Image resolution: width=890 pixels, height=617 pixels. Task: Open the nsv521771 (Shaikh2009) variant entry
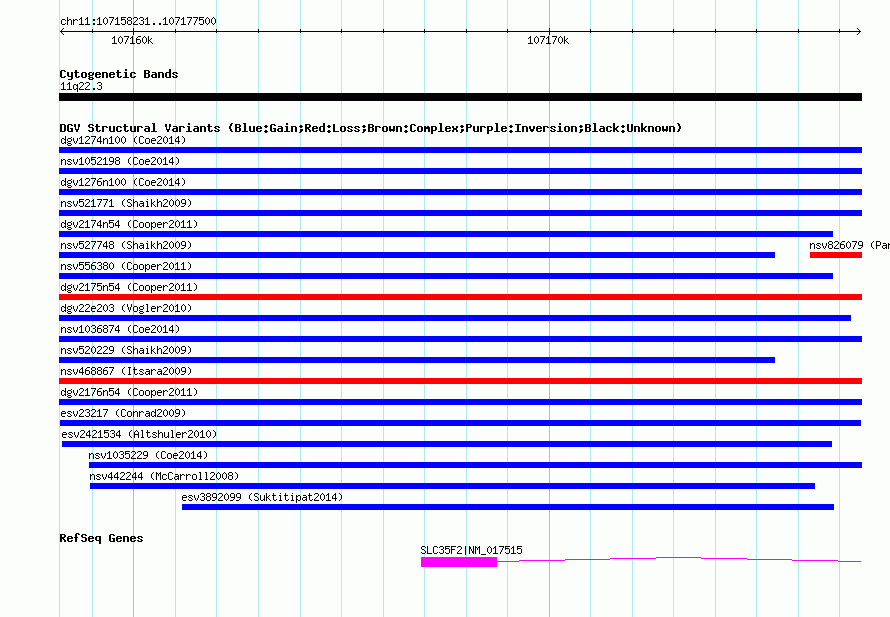click(x=125, y=203)
